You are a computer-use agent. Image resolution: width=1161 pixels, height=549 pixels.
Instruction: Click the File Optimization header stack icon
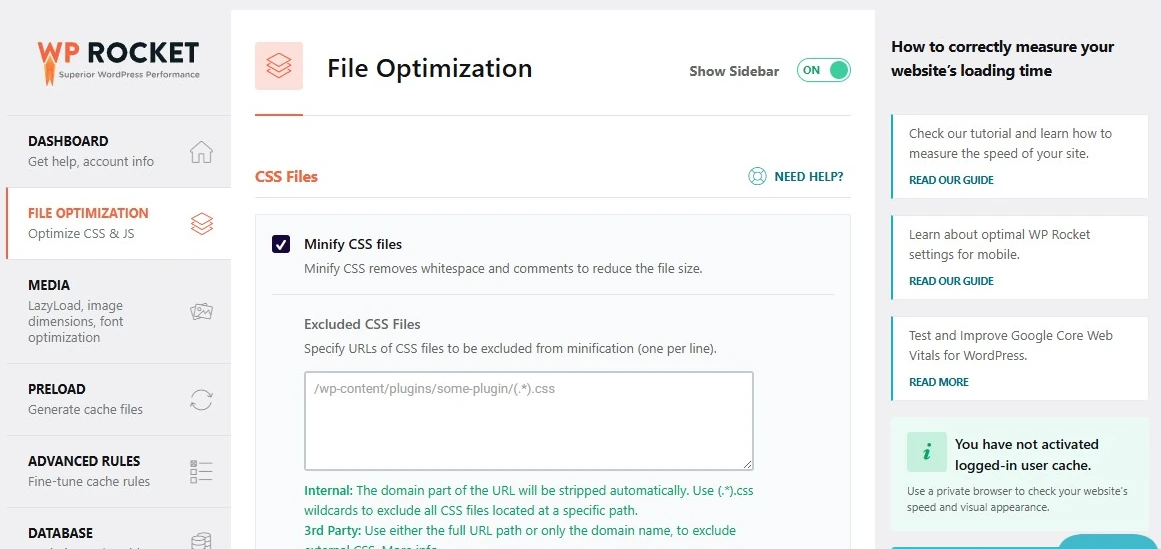coord(279,67)
